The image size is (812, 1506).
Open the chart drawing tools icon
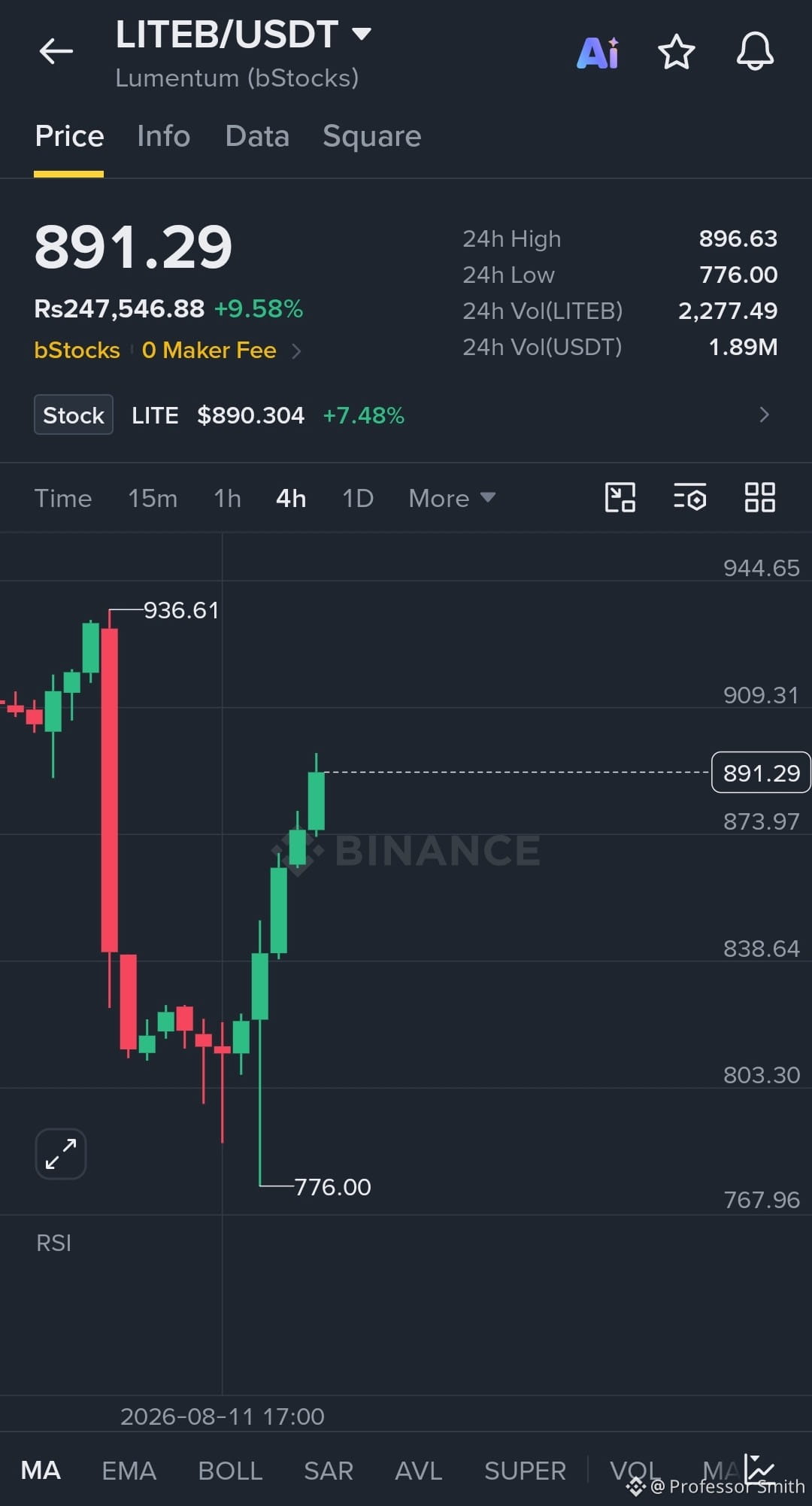click(x=620, y=497)
